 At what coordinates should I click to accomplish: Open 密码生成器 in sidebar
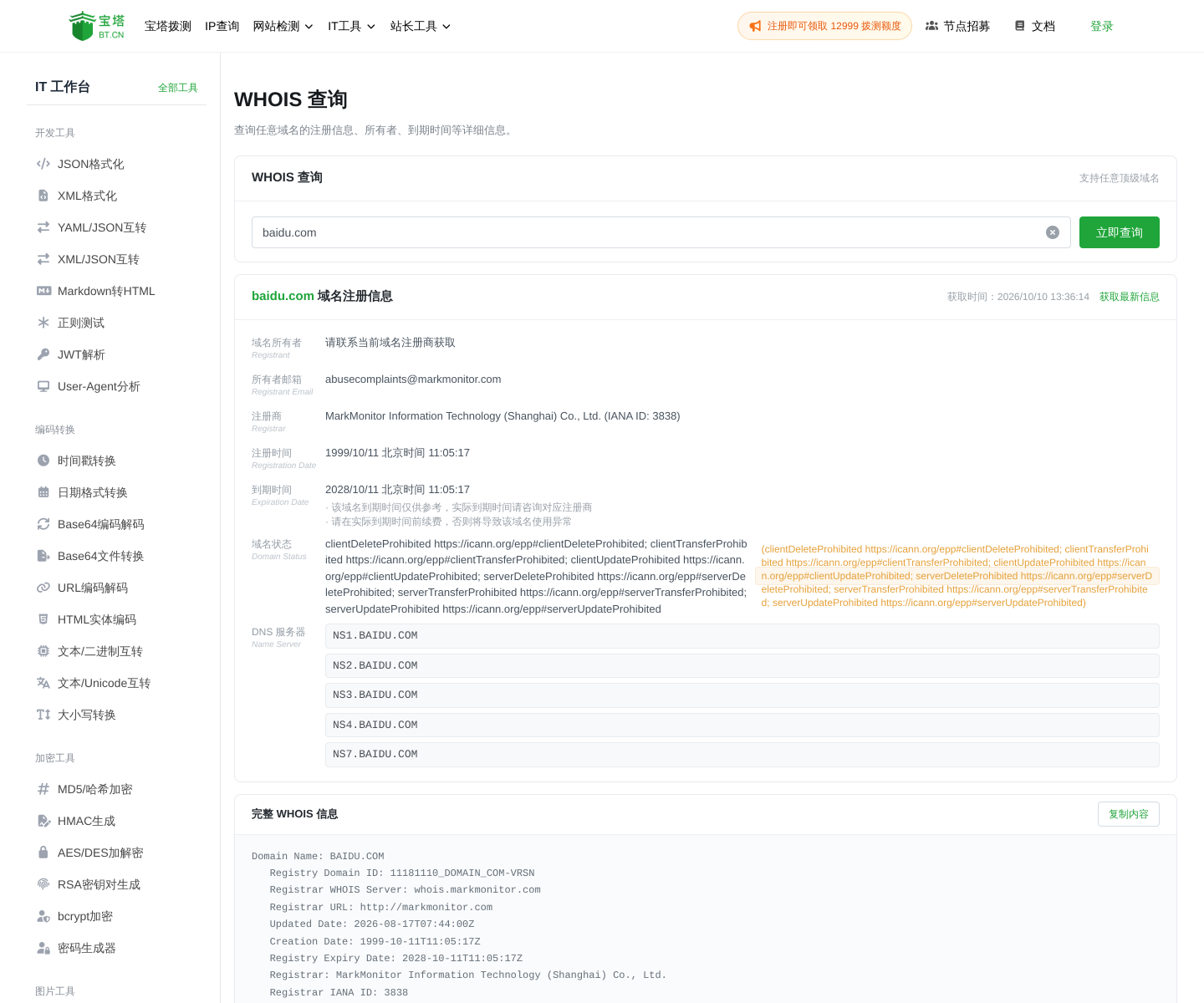87,948
